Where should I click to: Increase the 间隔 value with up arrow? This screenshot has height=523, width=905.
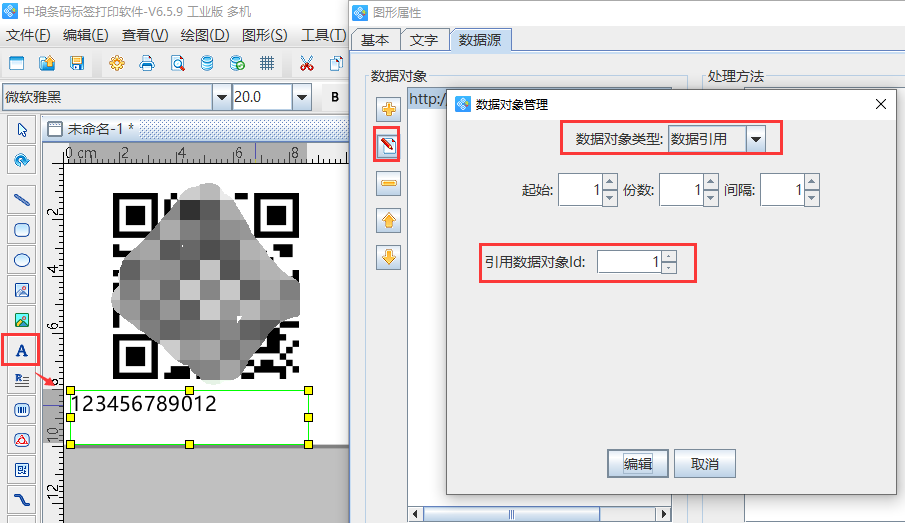pyautogui.click(x=811, y=182)
